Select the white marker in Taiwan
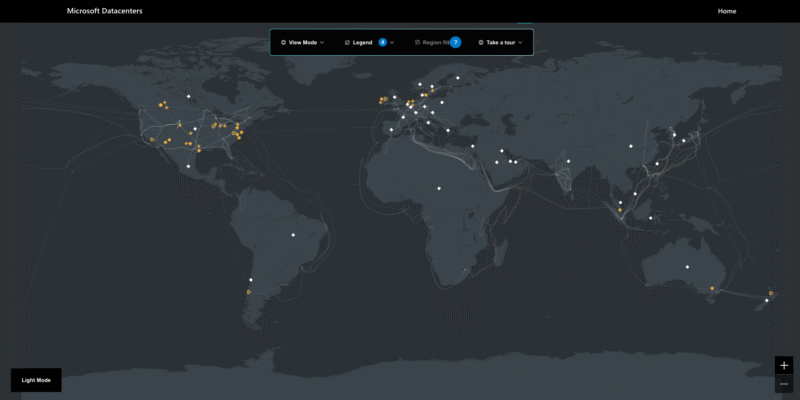This screenshot has height=400, width=800. click(x=657, y=164)
